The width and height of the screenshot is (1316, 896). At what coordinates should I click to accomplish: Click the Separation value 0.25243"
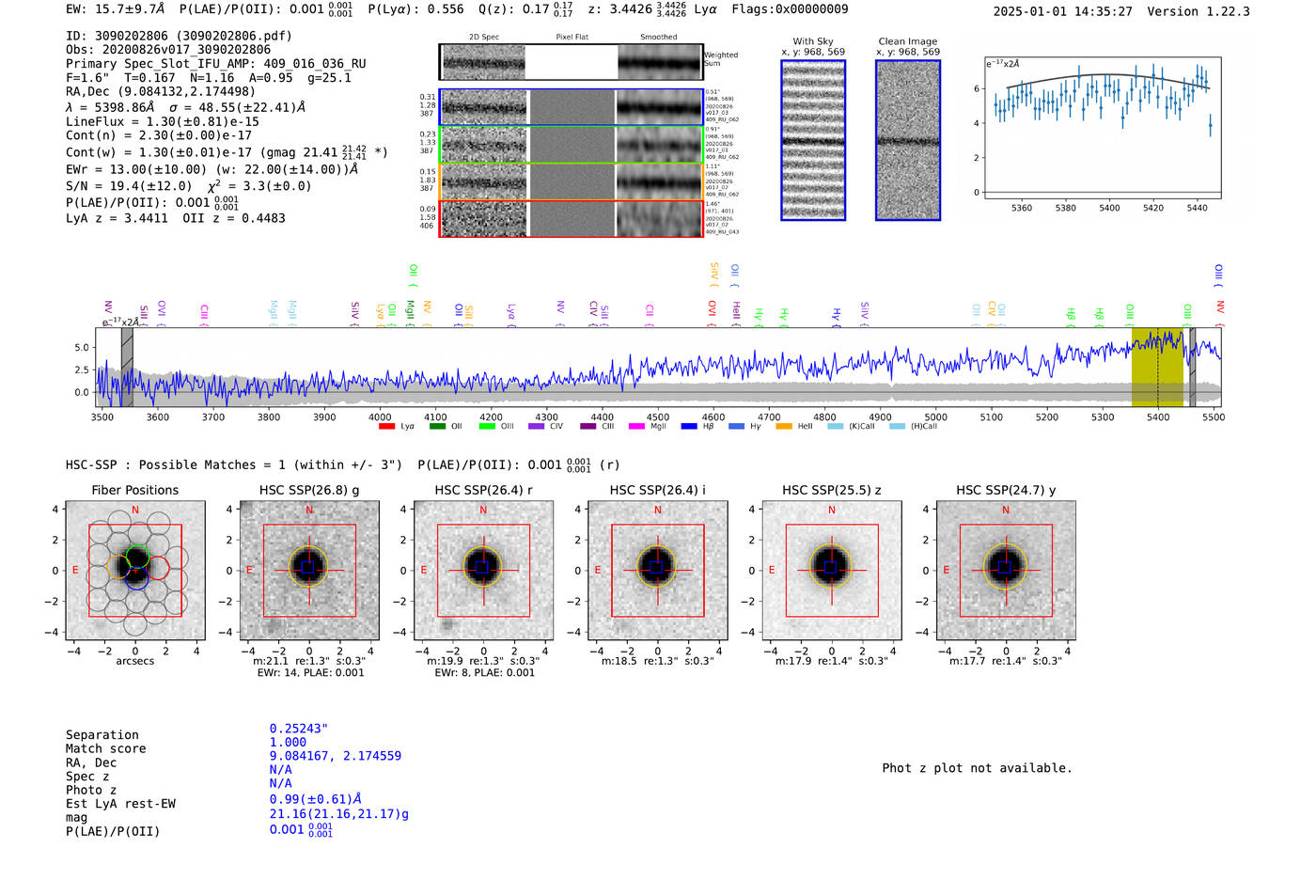tap(299, 729)
